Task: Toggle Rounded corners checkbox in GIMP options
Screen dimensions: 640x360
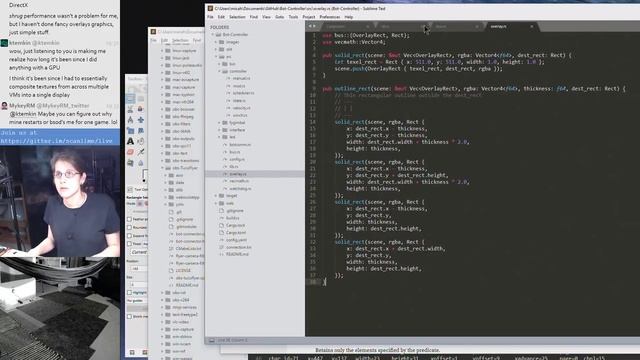Action: click(x=129, y=227)
